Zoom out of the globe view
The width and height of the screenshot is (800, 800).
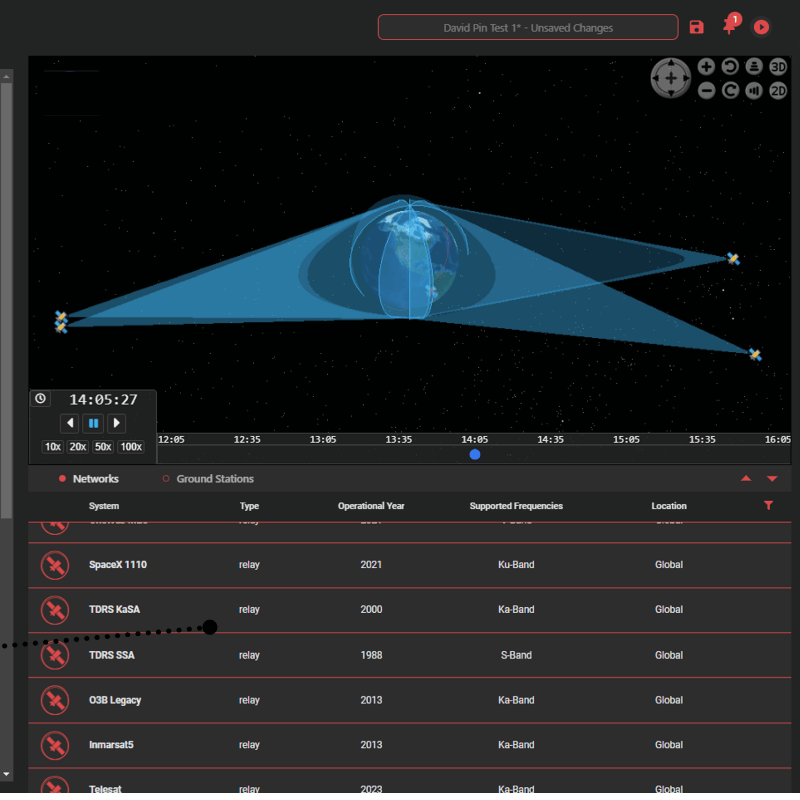706,90
